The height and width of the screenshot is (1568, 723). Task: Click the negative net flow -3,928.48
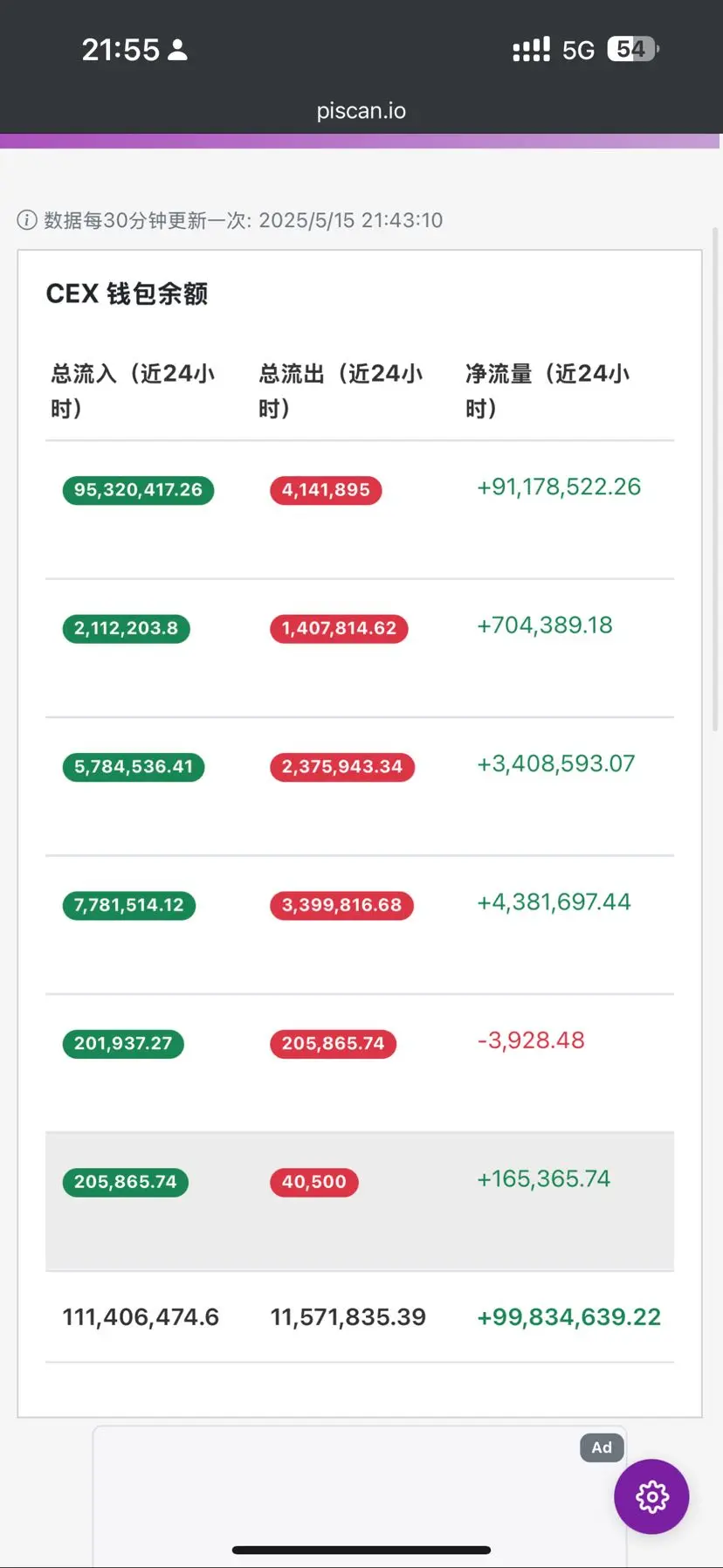[531, 1040]
